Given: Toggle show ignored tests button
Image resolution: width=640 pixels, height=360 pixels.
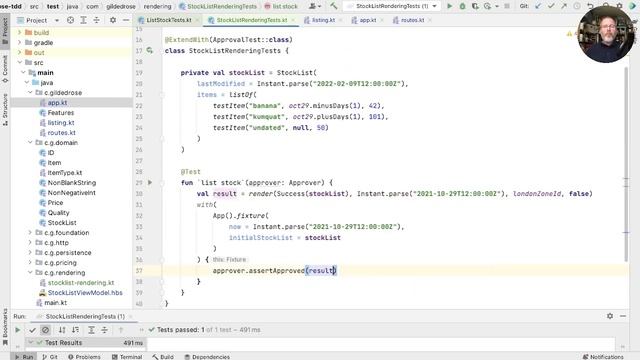Looking at the screenshot, I should click(x=45, y=330).
